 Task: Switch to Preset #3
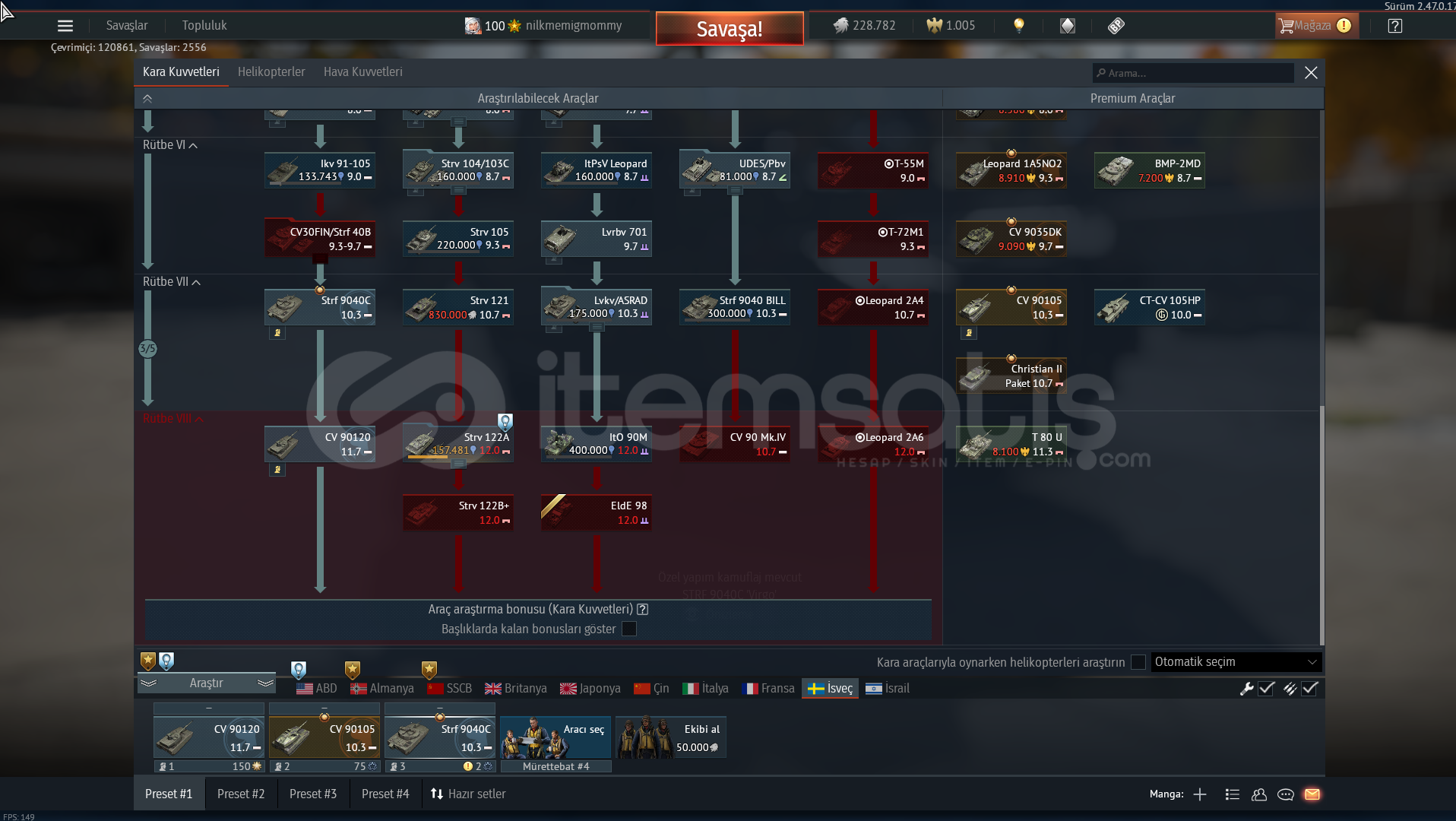pyautogui.click(x=313, y=794)
